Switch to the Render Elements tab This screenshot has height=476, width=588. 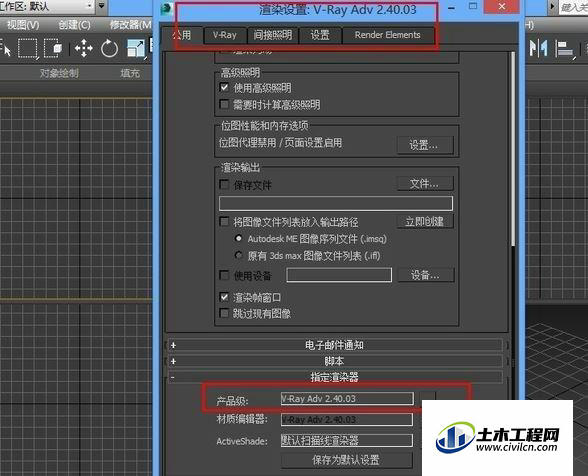pyautogui.click(x=388, y=36)
